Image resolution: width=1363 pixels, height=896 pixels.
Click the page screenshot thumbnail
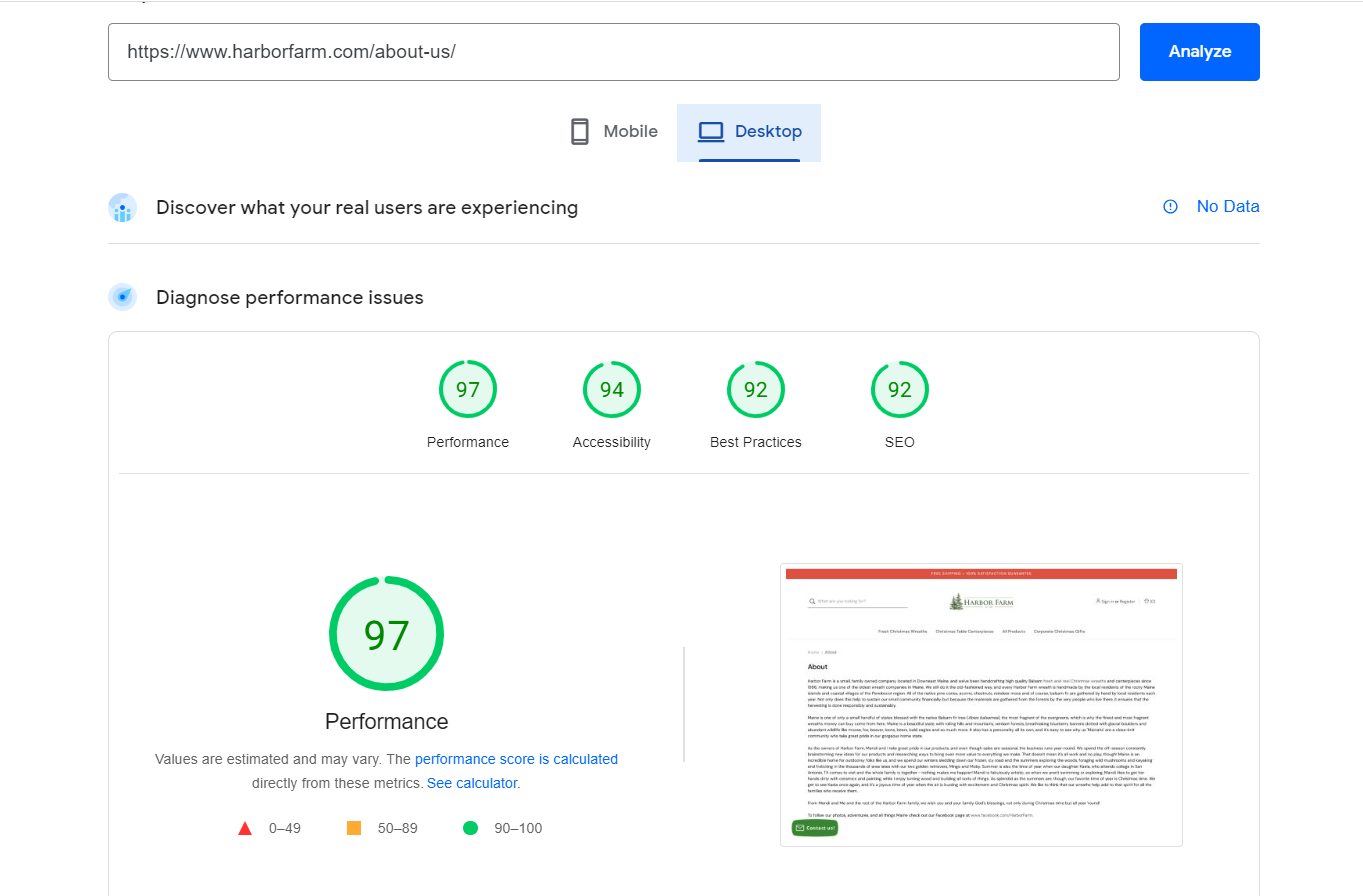(x=981, y=705)
